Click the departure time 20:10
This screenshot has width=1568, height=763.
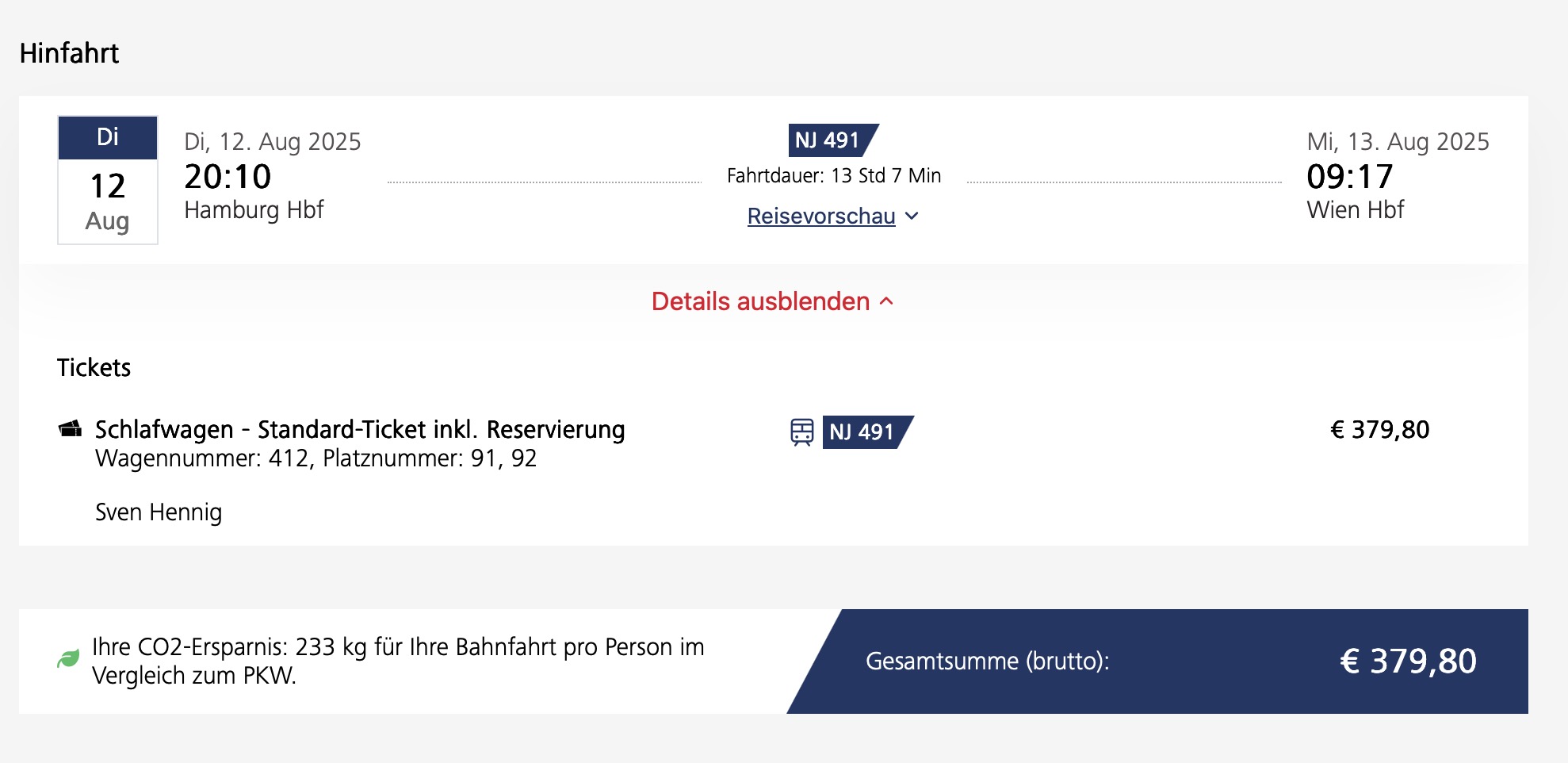coord(228,176)
